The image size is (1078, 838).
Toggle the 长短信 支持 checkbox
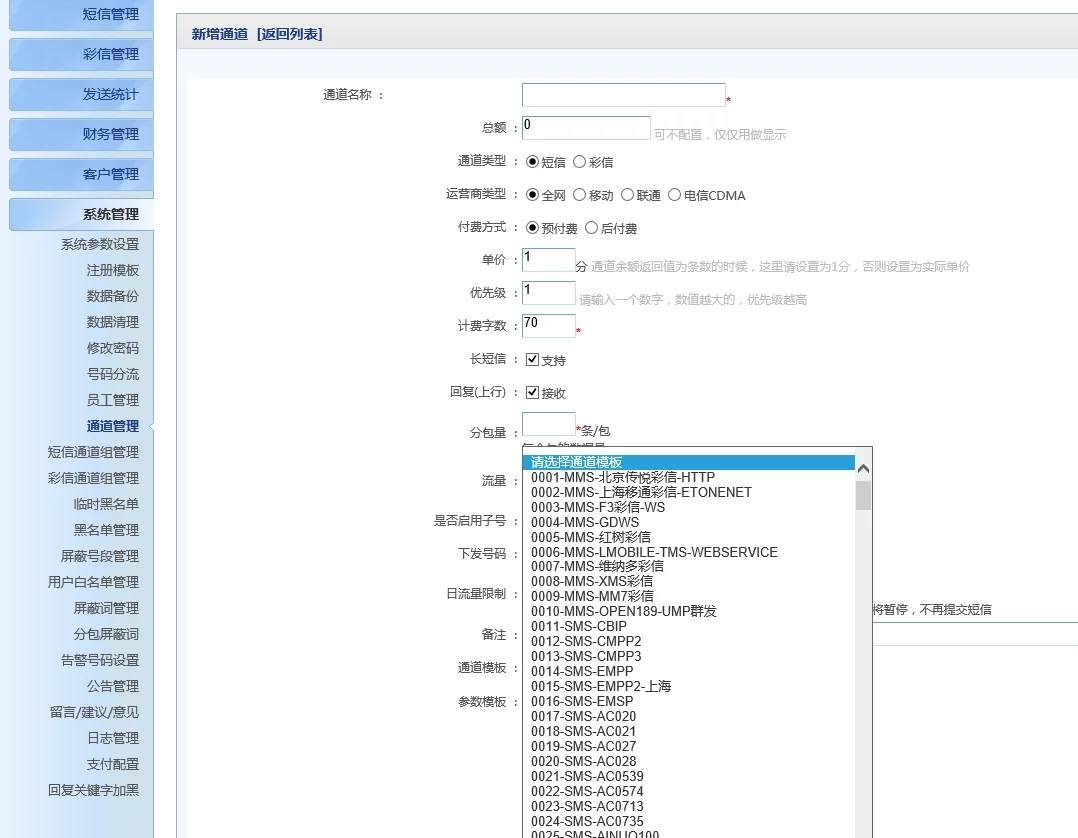532,360
